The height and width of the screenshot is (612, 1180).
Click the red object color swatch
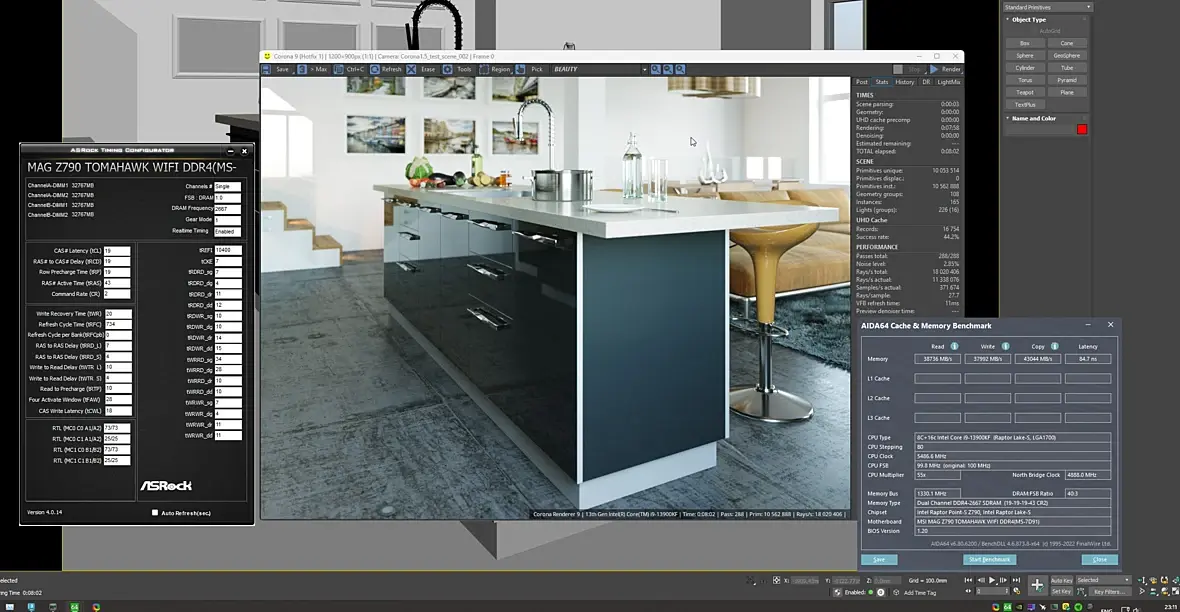click(1081, 129)
